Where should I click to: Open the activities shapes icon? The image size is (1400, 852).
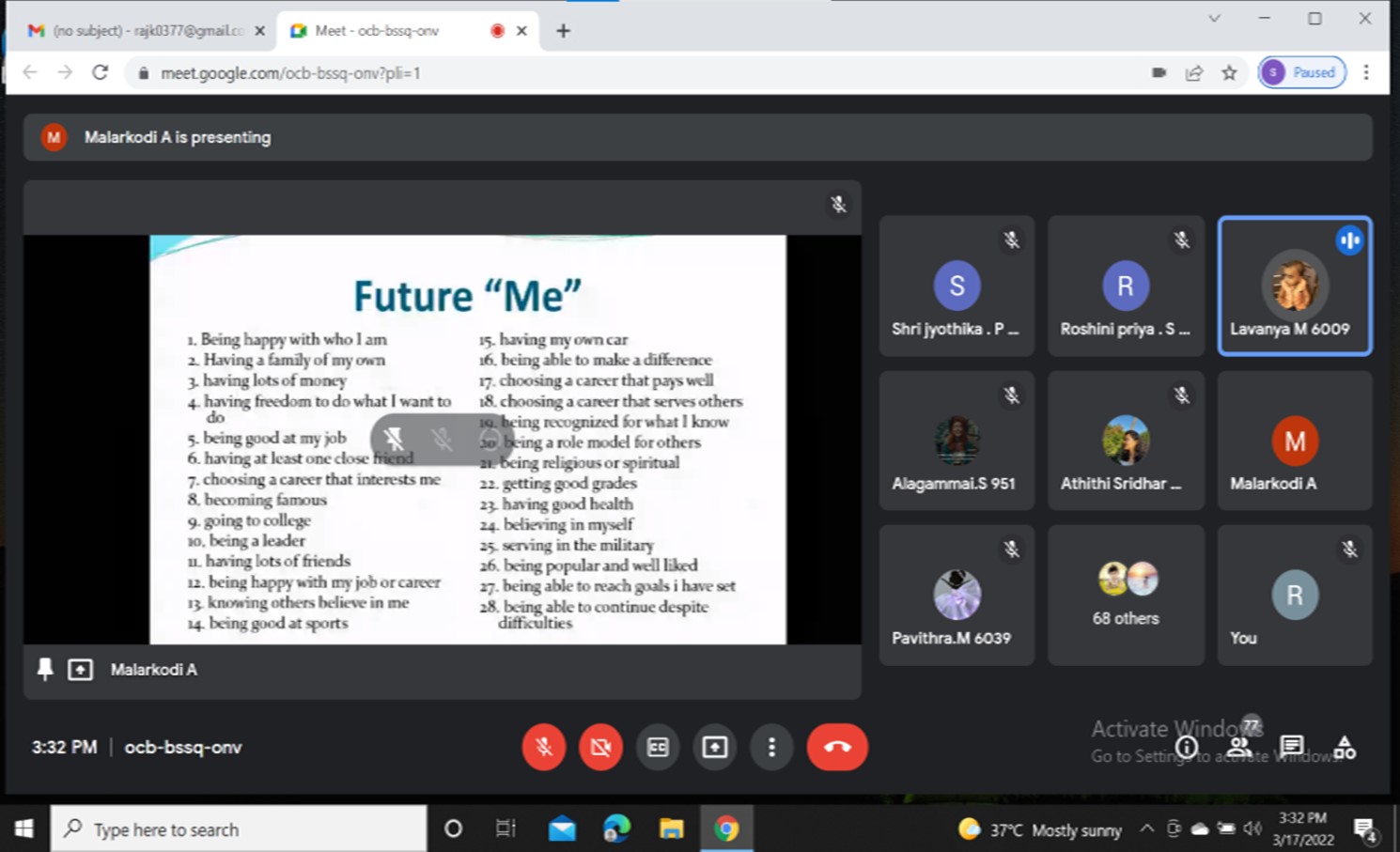point(1345,747)
